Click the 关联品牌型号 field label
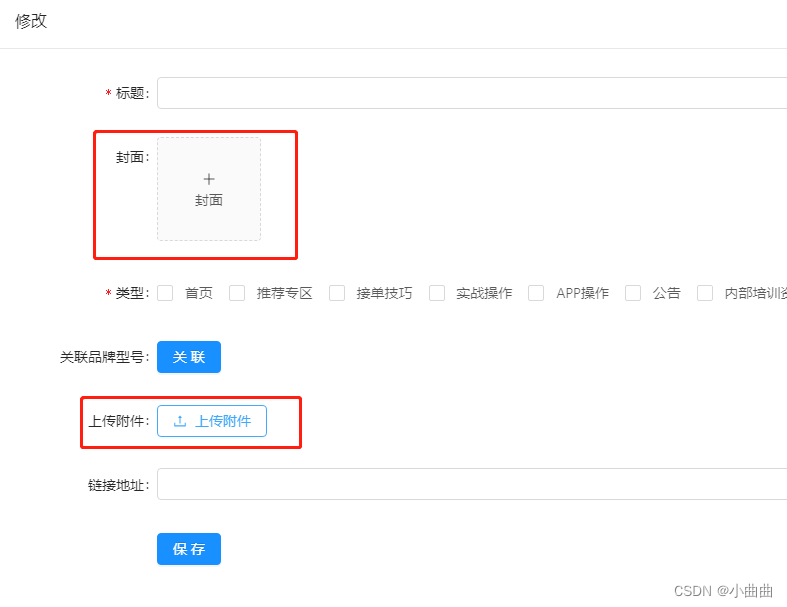Image resolution: width=787 pixels, height=607 pixels. click(x=104, y=357)
